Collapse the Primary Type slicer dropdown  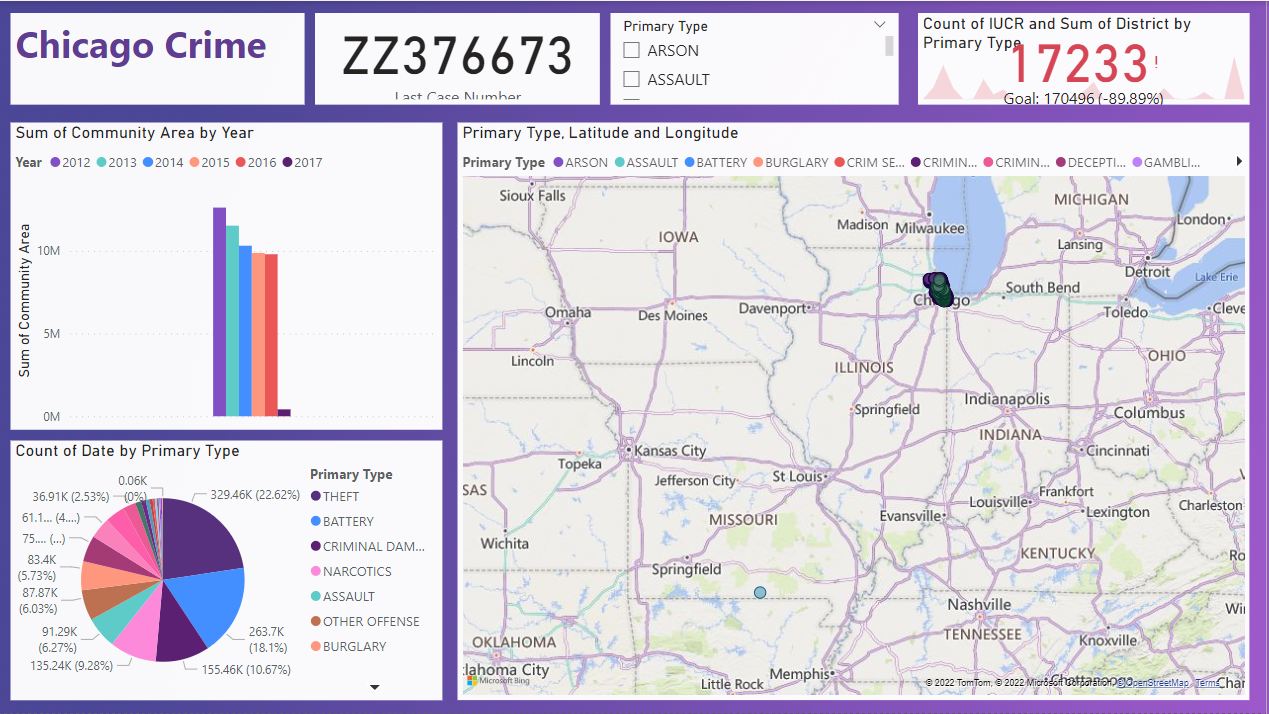[879, 24]
